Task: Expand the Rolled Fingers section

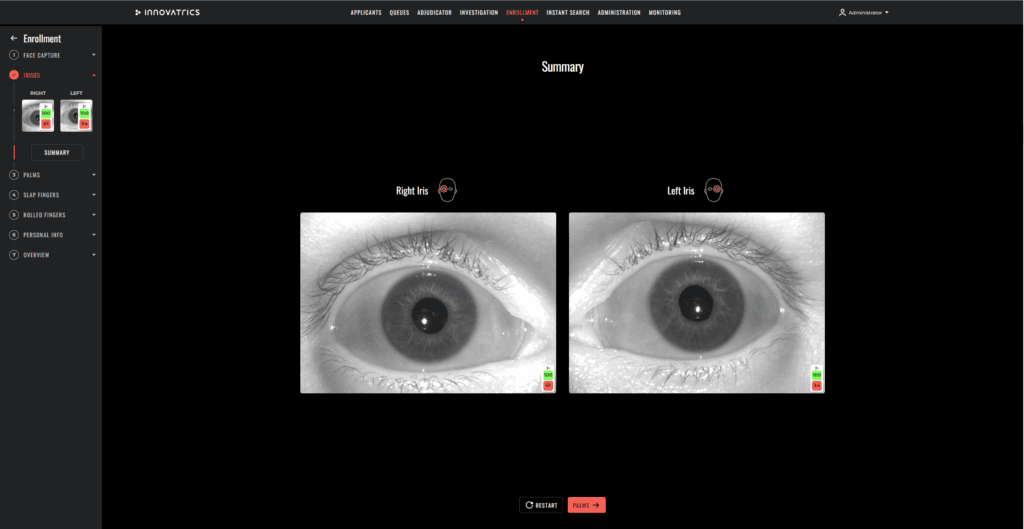Action: coord(94,215)
